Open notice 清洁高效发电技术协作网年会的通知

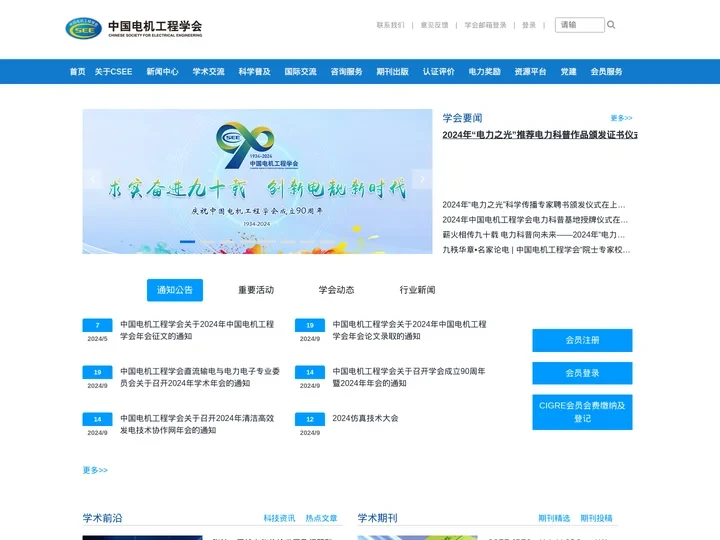point(197,424)
